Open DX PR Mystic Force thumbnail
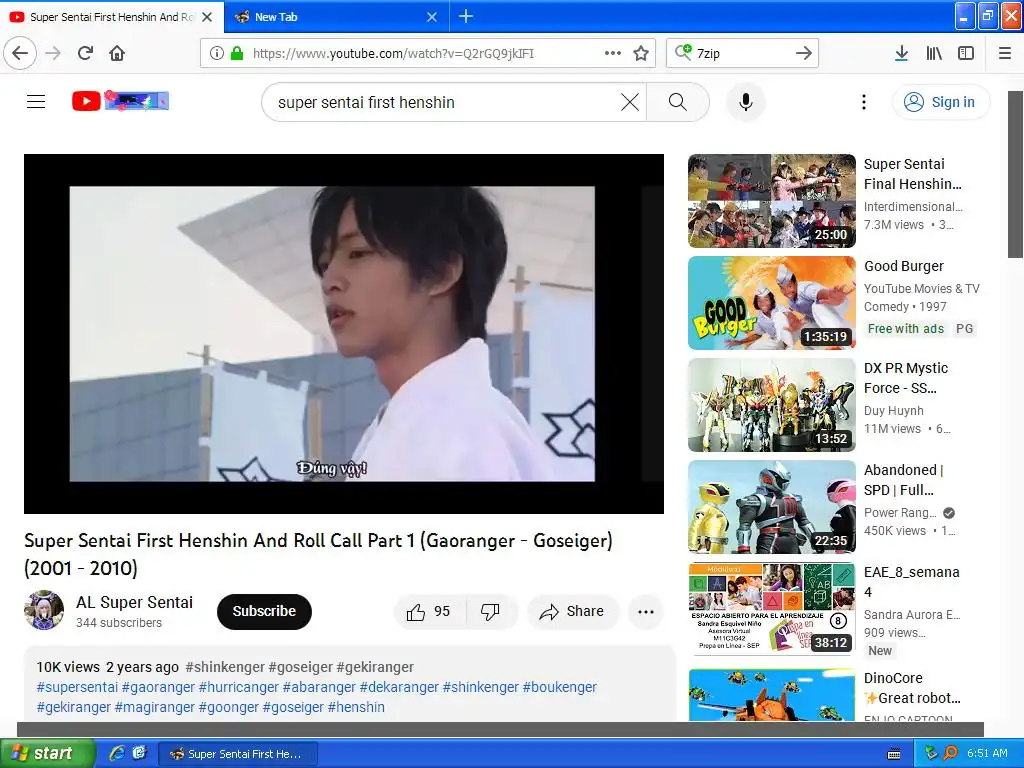This screenshot has width=1024, height=768. (772, 405)
